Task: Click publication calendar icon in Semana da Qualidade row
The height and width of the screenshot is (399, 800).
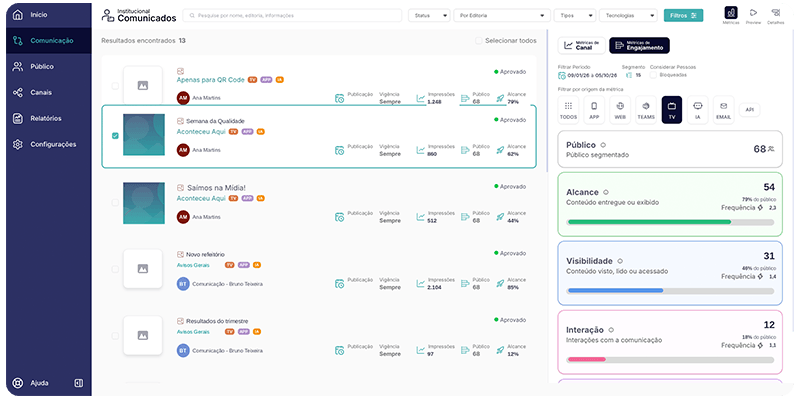Action: 339,150
